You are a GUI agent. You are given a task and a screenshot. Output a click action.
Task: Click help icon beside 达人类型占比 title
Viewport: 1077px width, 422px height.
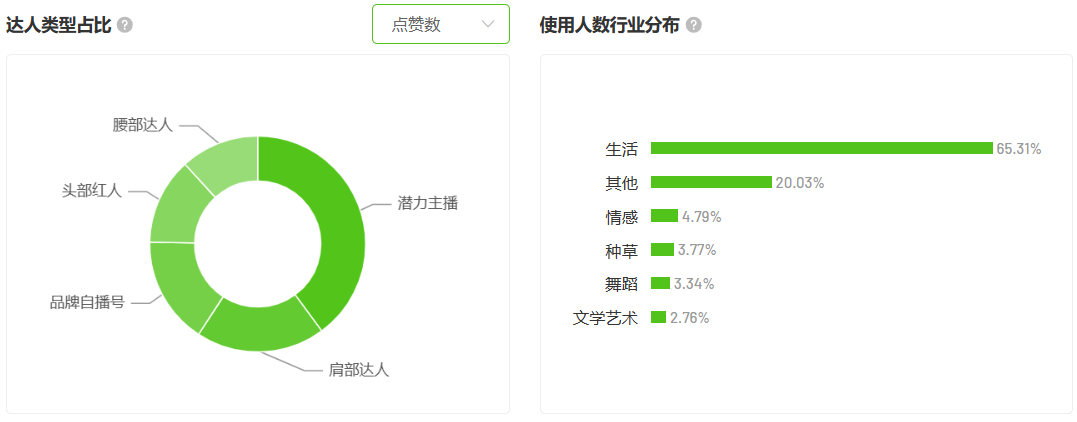[125, 25]
